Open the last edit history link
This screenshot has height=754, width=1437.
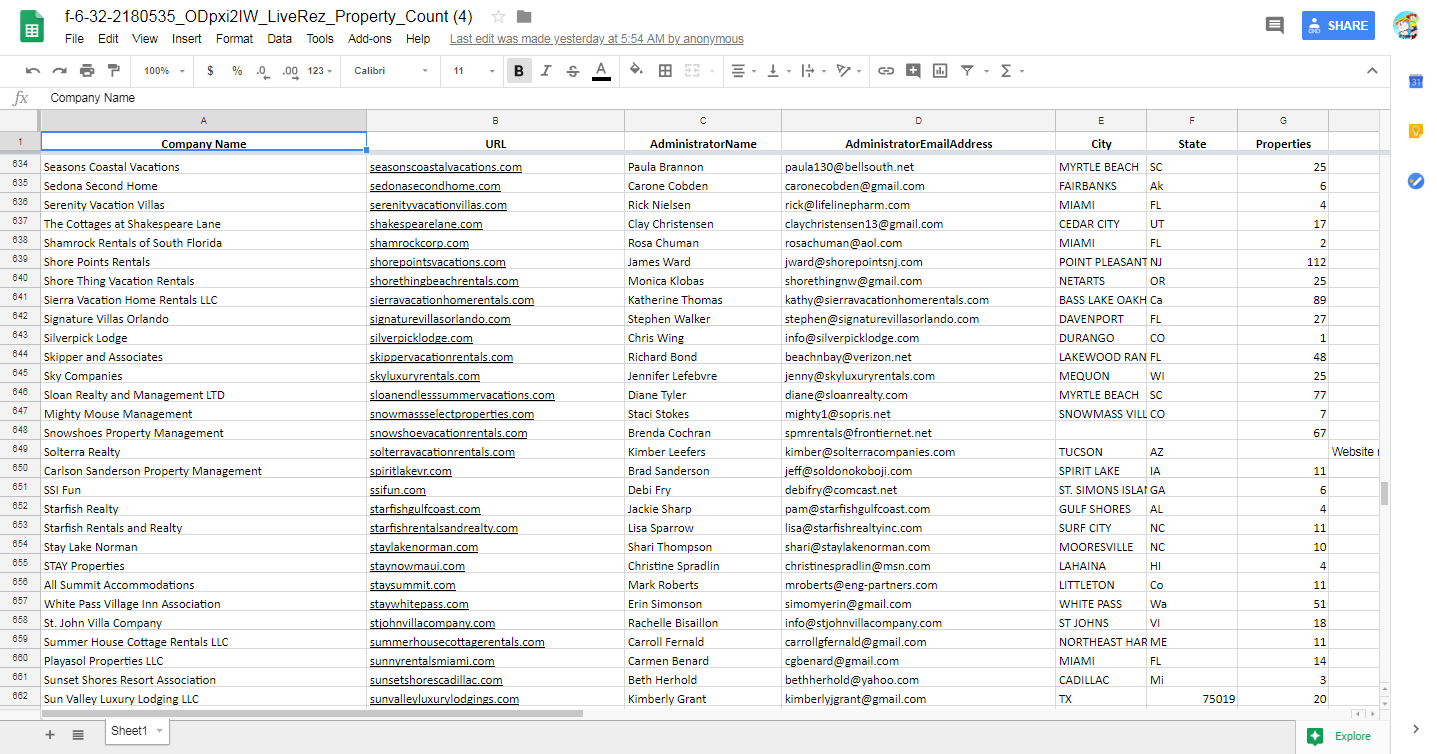[x=597, y=39]
